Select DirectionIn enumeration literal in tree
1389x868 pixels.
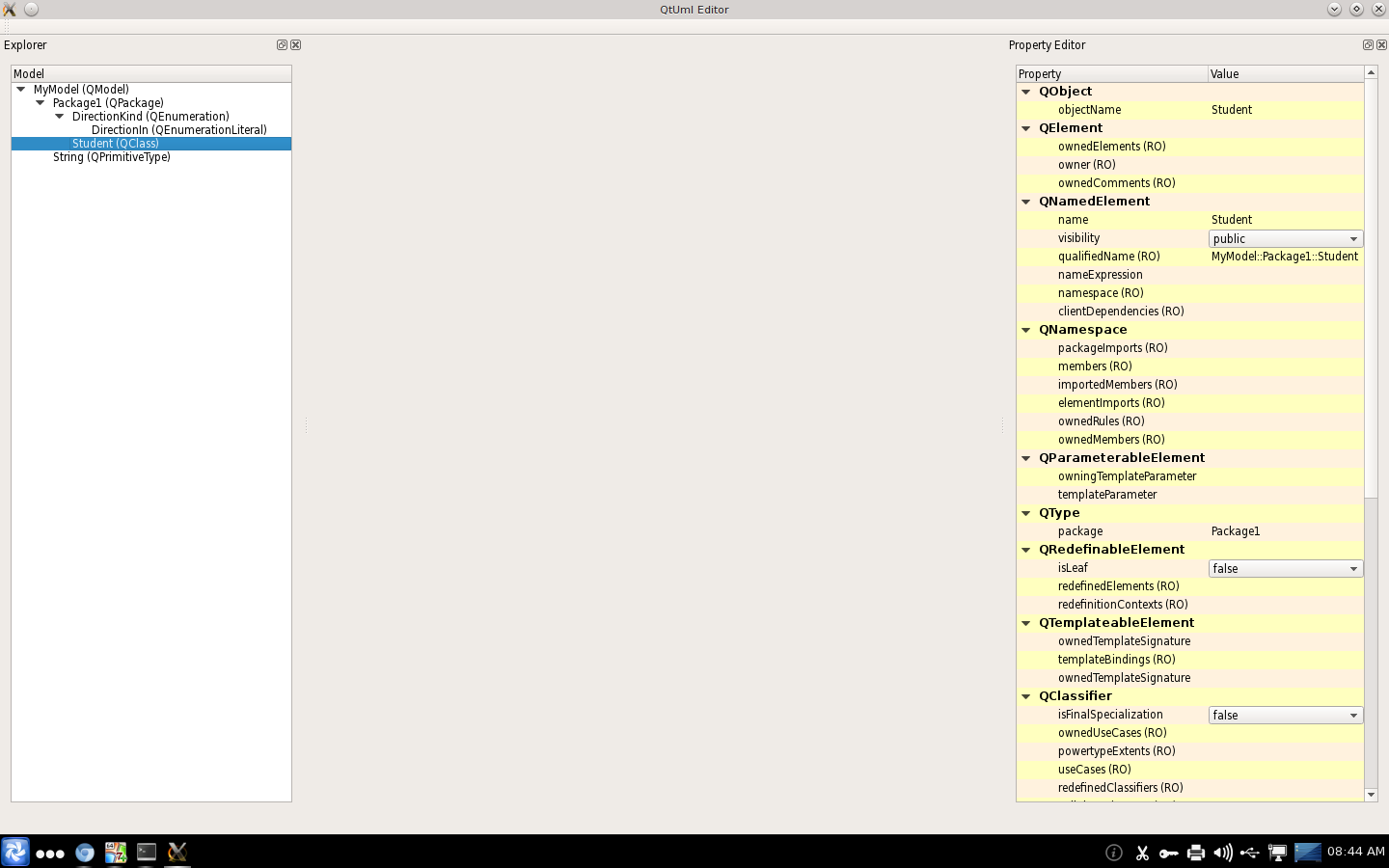[x=178, y=130]
